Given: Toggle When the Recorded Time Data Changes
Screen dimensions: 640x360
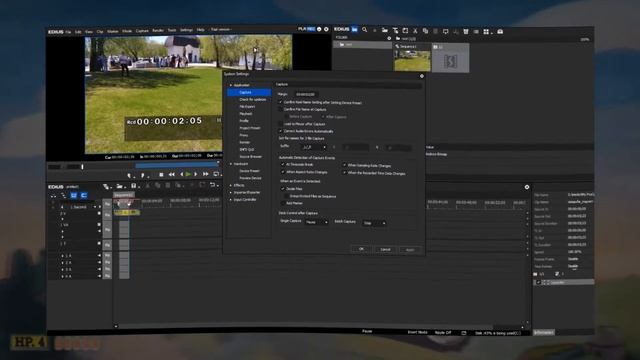Looking at the screenshot, I should [x=344, y=173].
